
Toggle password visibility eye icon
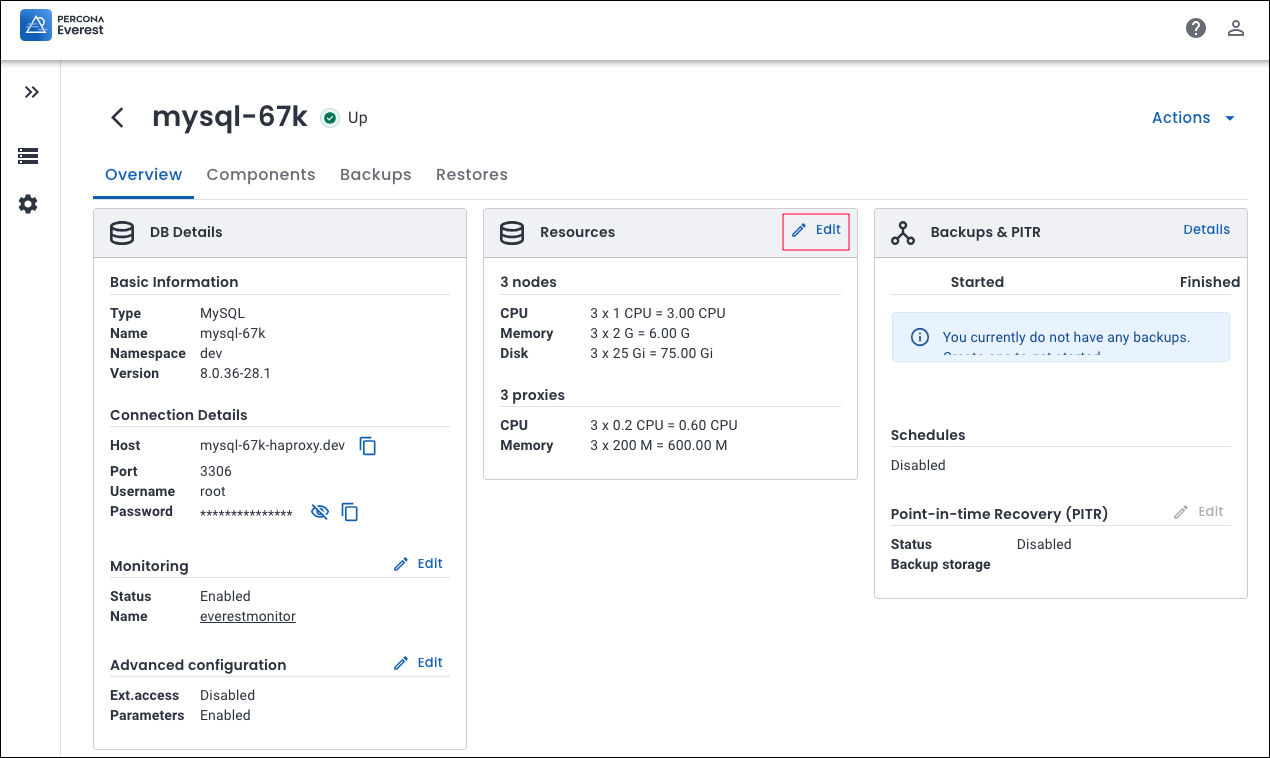pyautogui.click(x=320, y=512)
